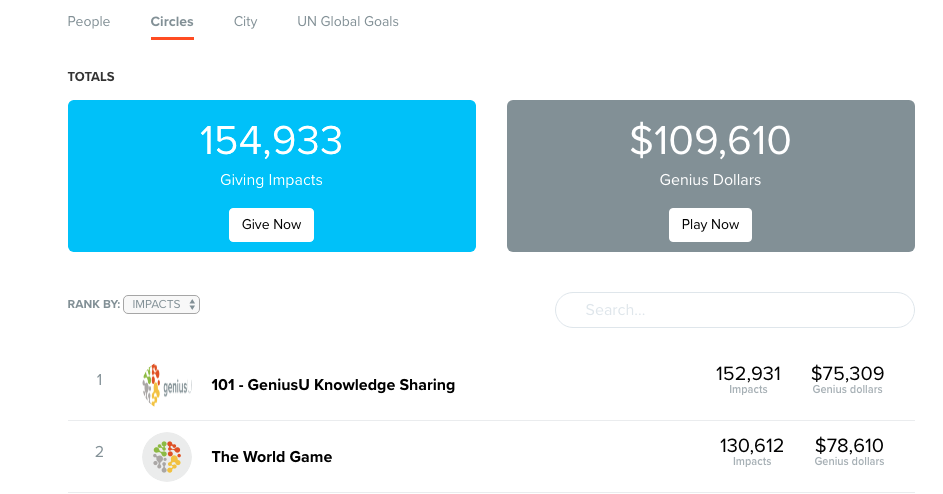Click the Play Now button
This screenshot has height=494, width=943.
pyautogui.click(x=710, y=225)
